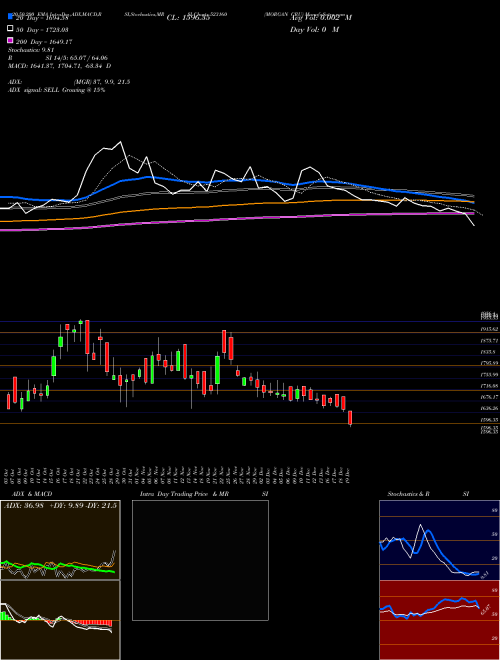Click the 1636.26 price axis label
Screen dimensions: 500x660
click(x=489, y=408)
